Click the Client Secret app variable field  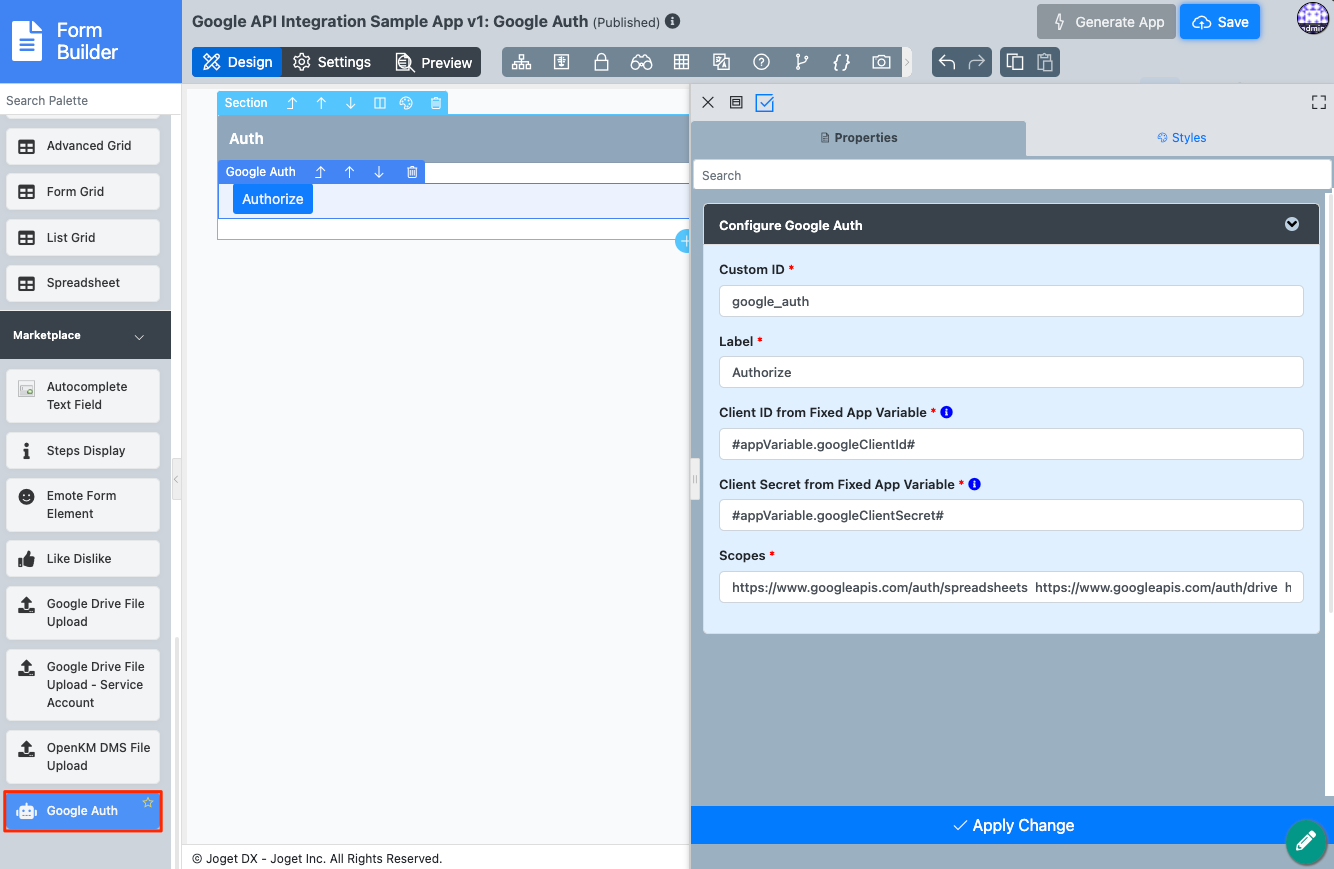tap(1011, 515)
